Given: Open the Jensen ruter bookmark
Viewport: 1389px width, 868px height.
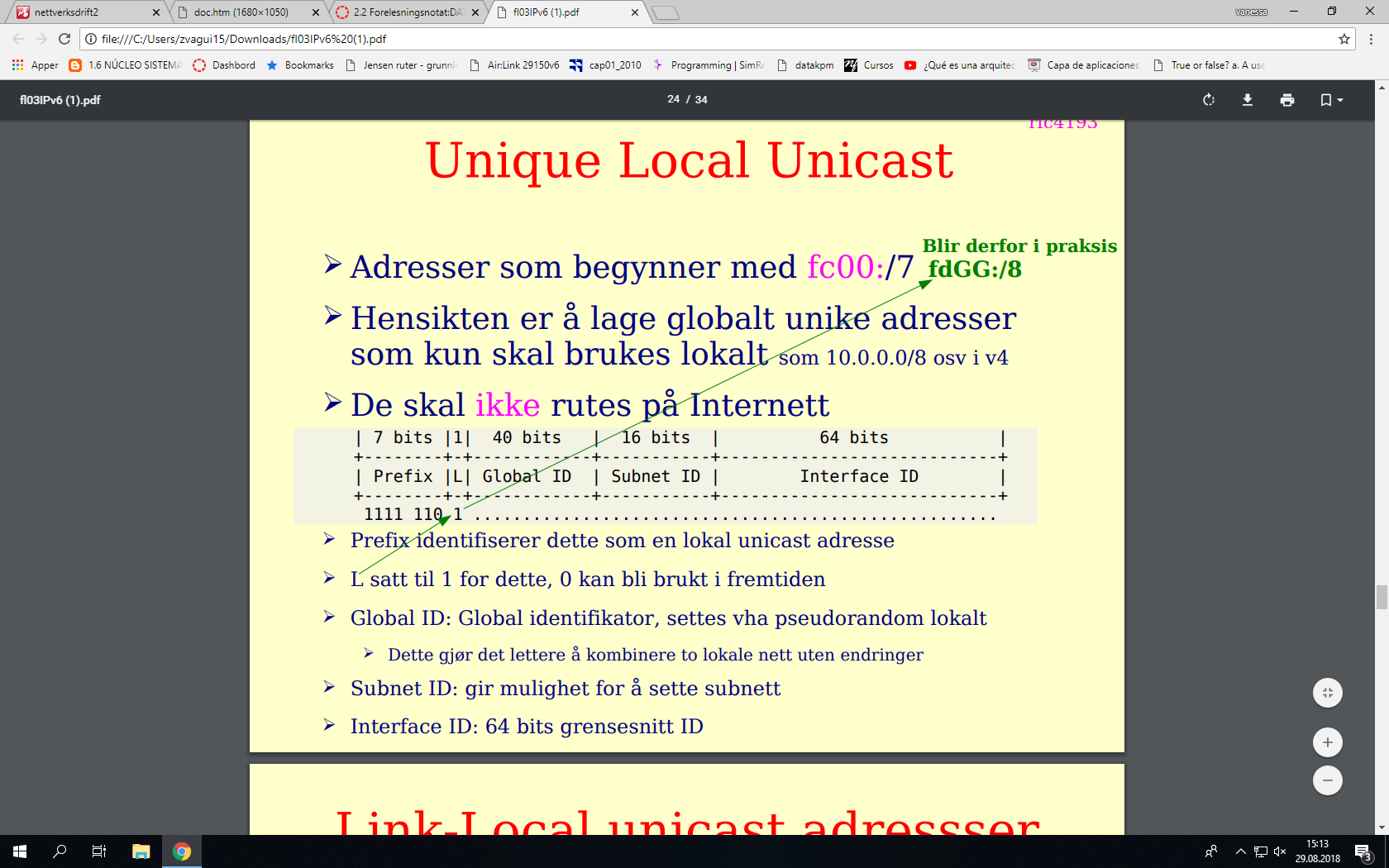Looking at the screenshot, I should [401, 65].
